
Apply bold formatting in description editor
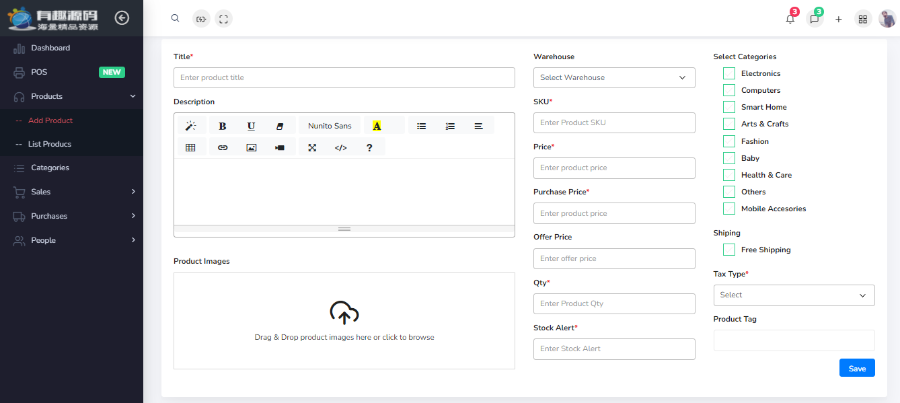tap(223, 126)
